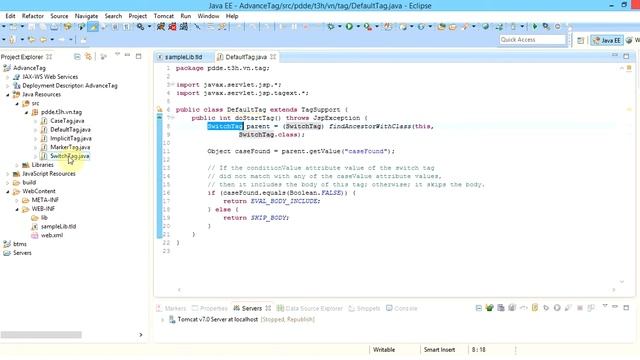Switch to the Data Source Explorer tab
The image size is (640, 360).
click(x=310, y=308)
